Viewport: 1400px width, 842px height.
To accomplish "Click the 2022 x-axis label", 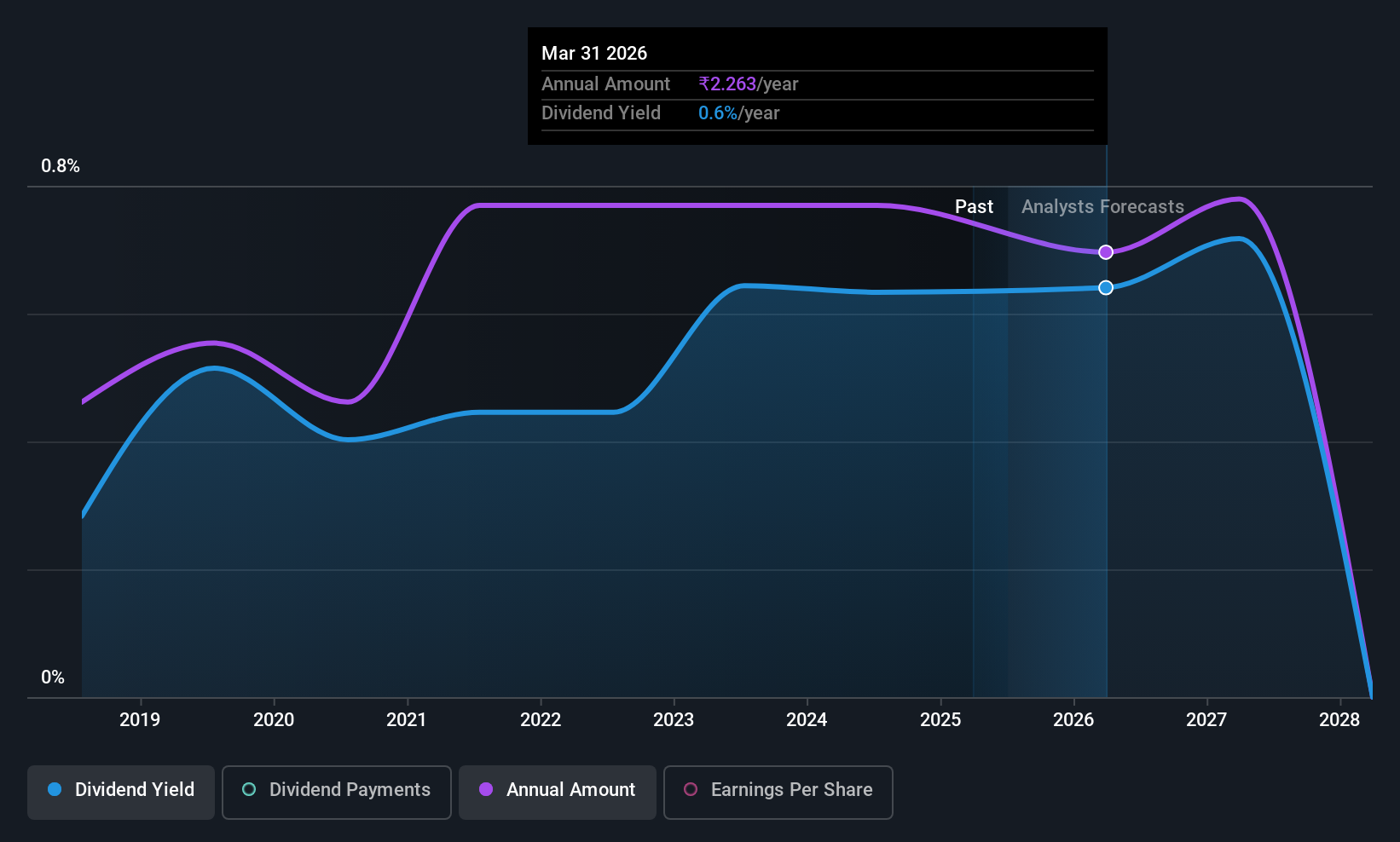I will (541, 720).
